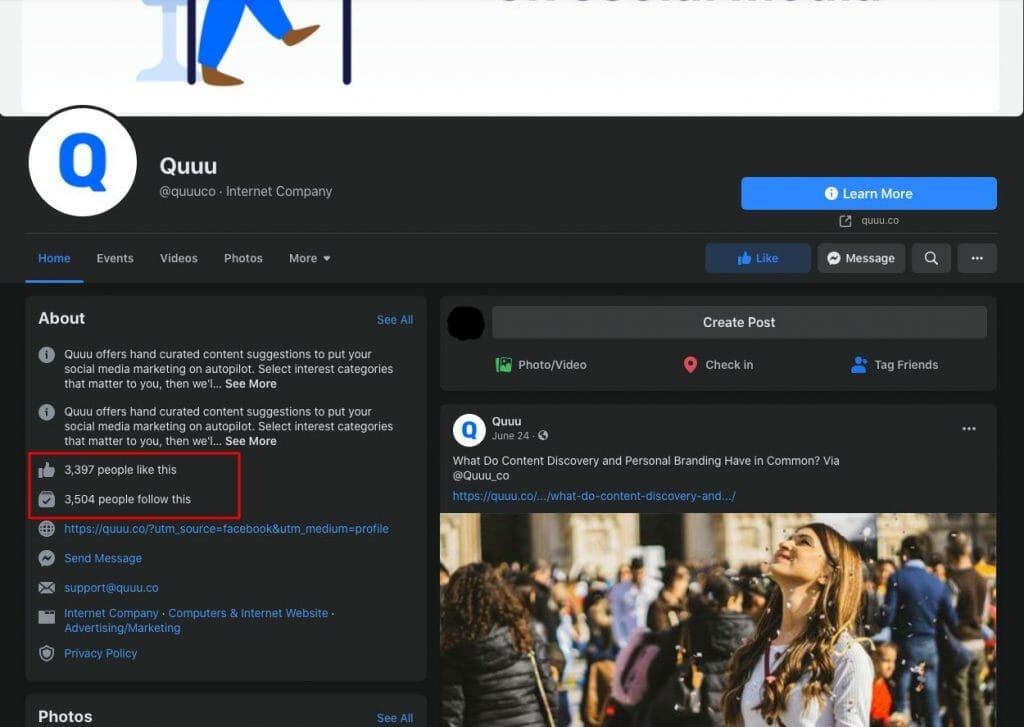The width and height of the screenshot is (1024, 727).
Task: Open the Photos tab
Action: click(243, 258)
